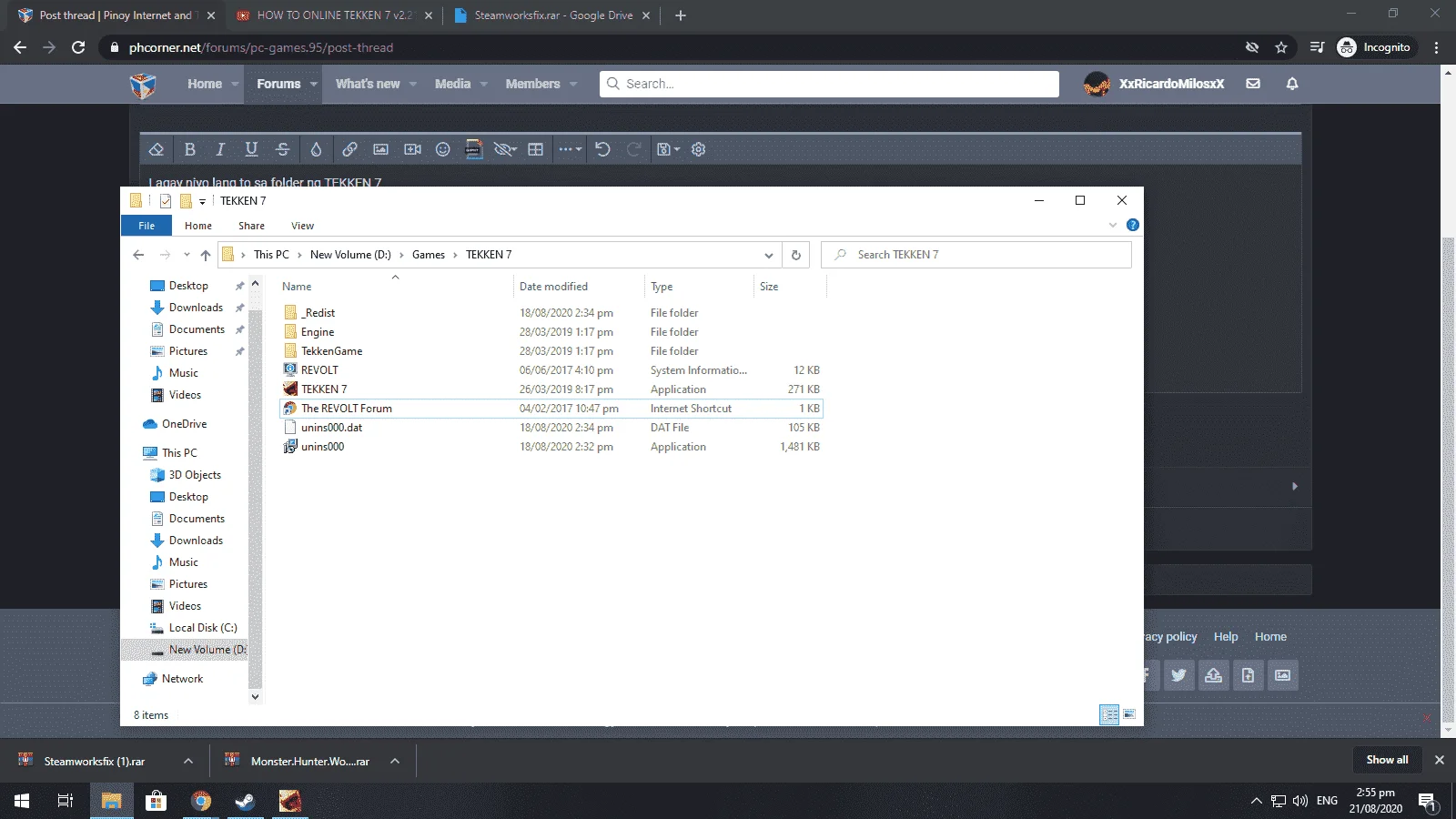Select OneDrive in the navigation pane

pos(184,424)
